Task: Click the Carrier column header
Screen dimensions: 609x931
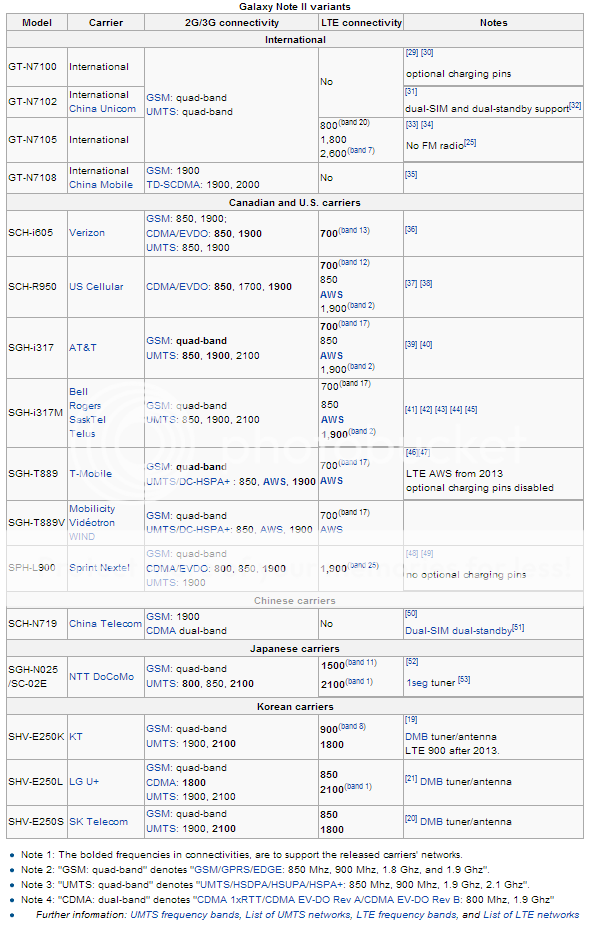Action: (x=106, y=23)
